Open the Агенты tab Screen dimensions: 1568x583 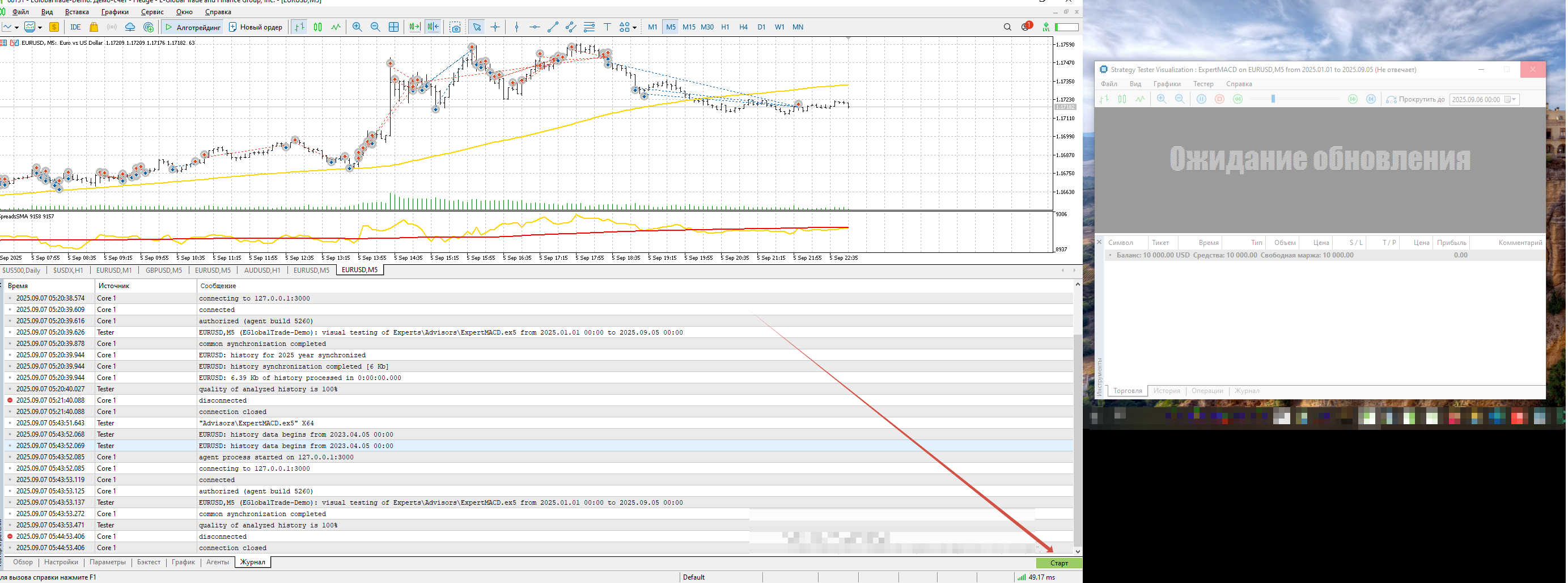(217, 562)
